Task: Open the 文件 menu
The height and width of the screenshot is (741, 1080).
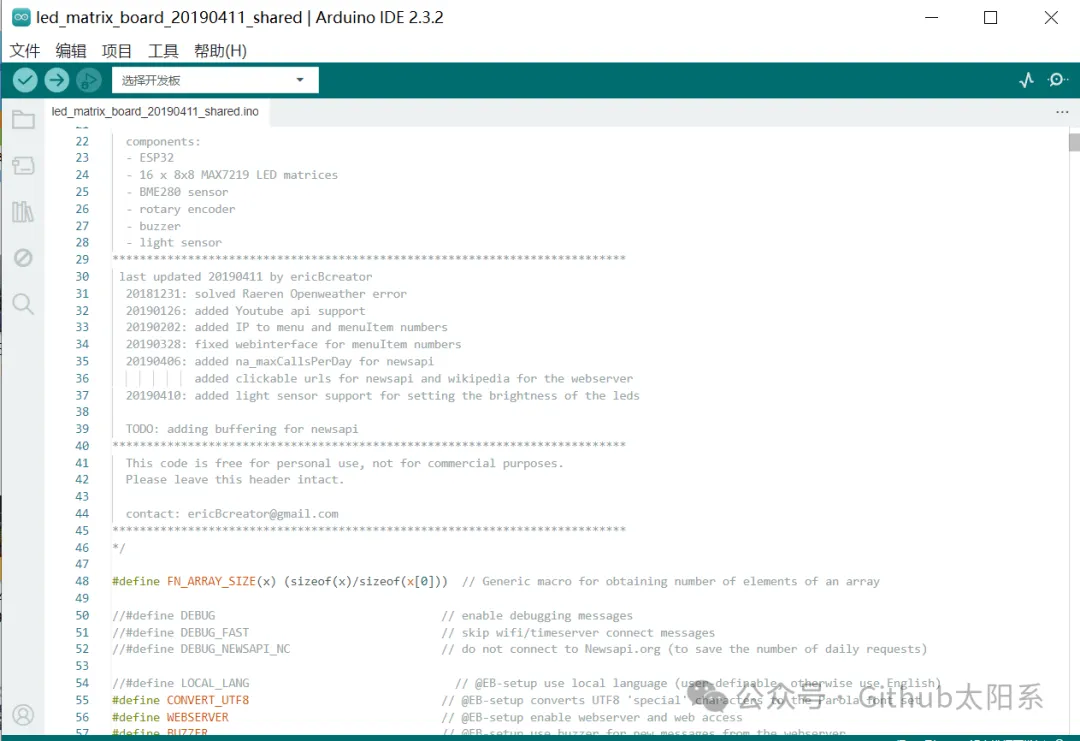Action: [x=25, y=51]
